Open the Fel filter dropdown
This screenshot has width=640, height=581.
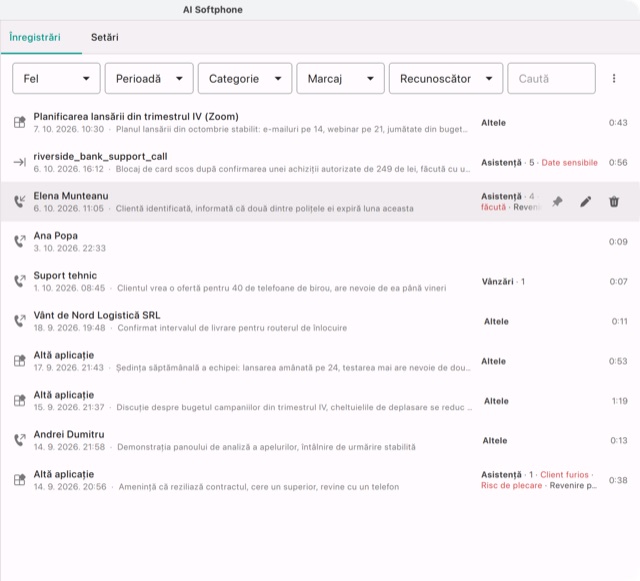click(56, 78)
